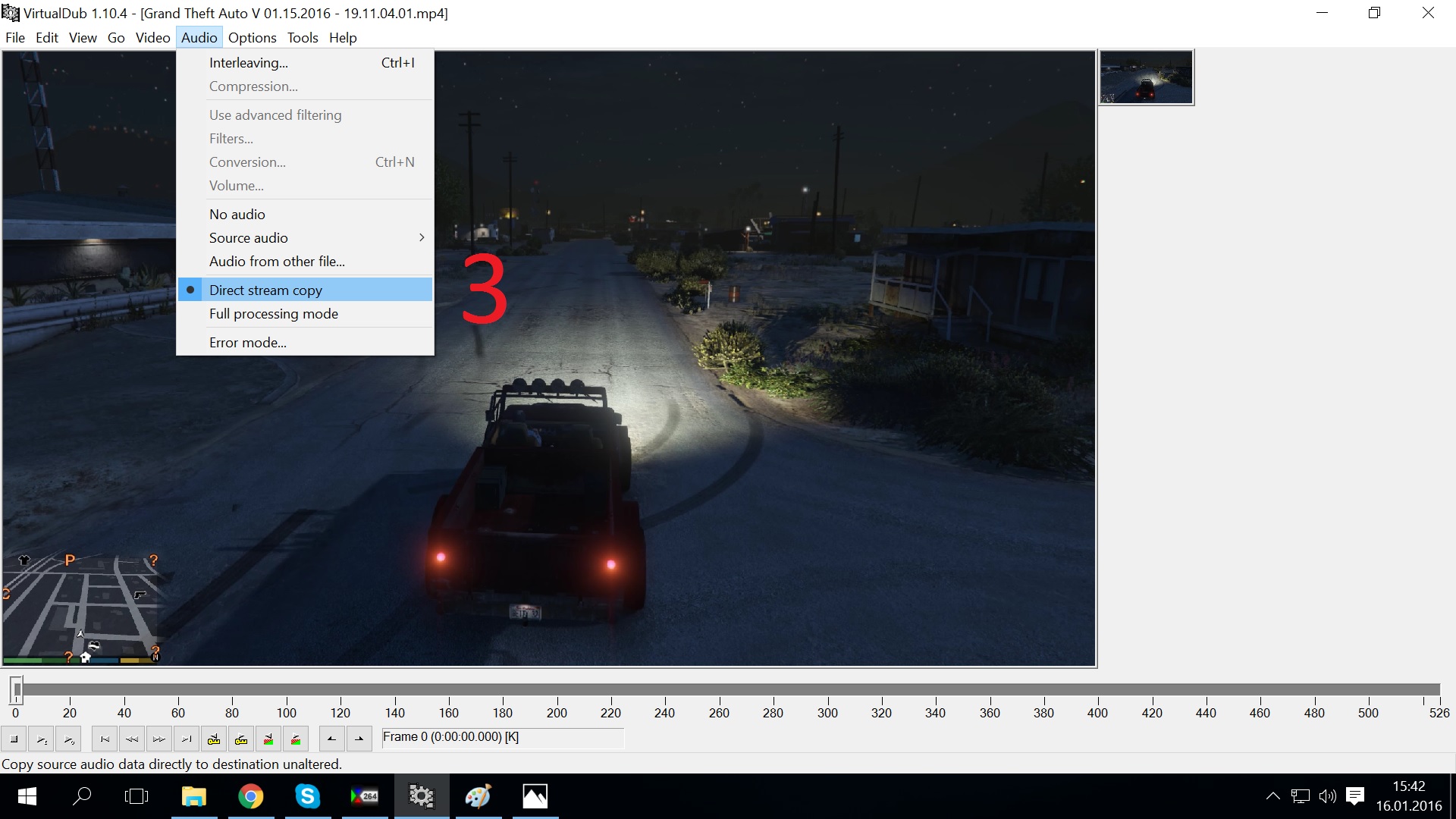Select Audio from other file entry
This screenshot has width=1456, height=819.
[277, 262]
